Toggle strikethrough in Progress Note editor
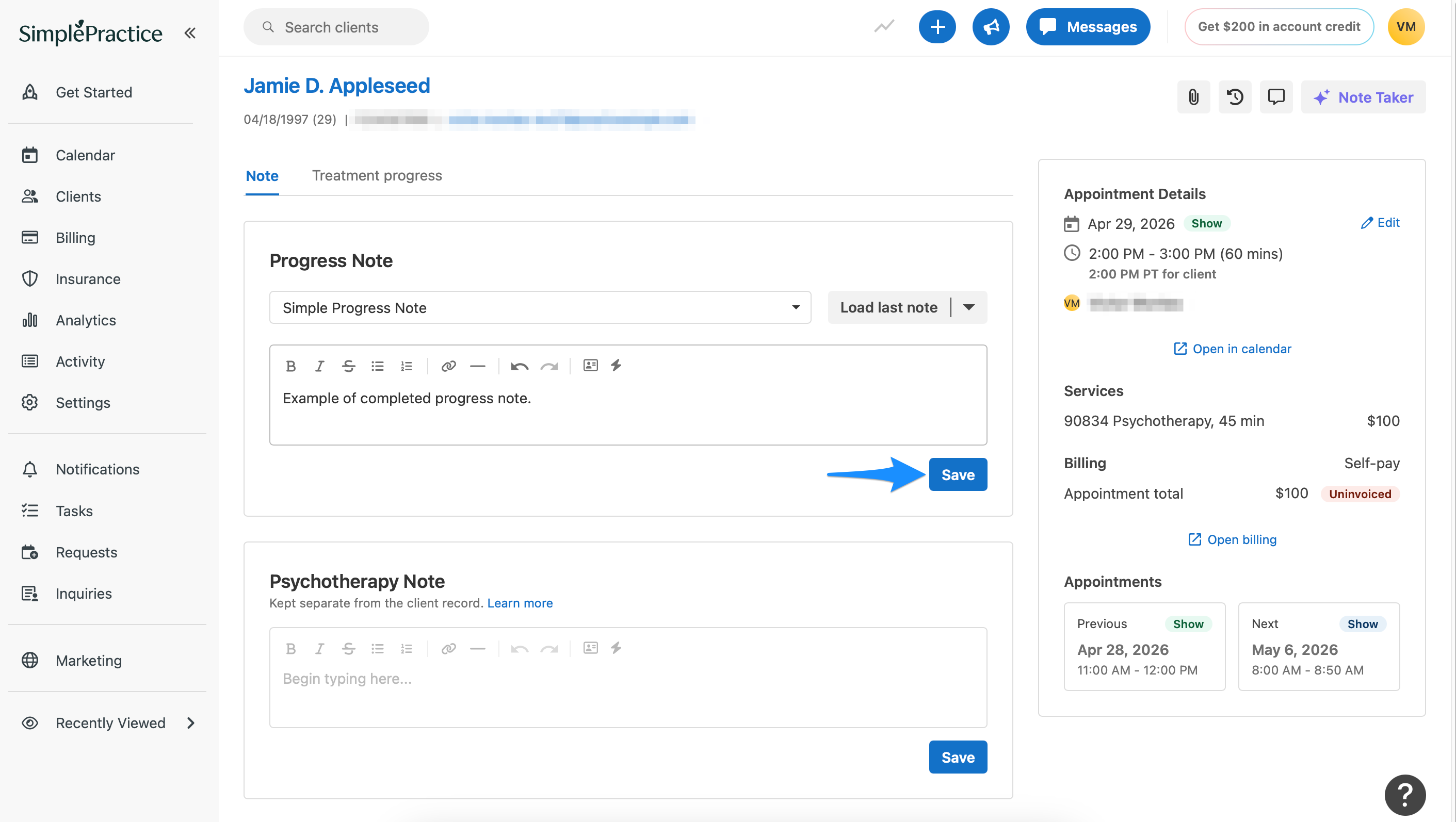The width and height of the screenshot is (1456, 822). [348, 366]
